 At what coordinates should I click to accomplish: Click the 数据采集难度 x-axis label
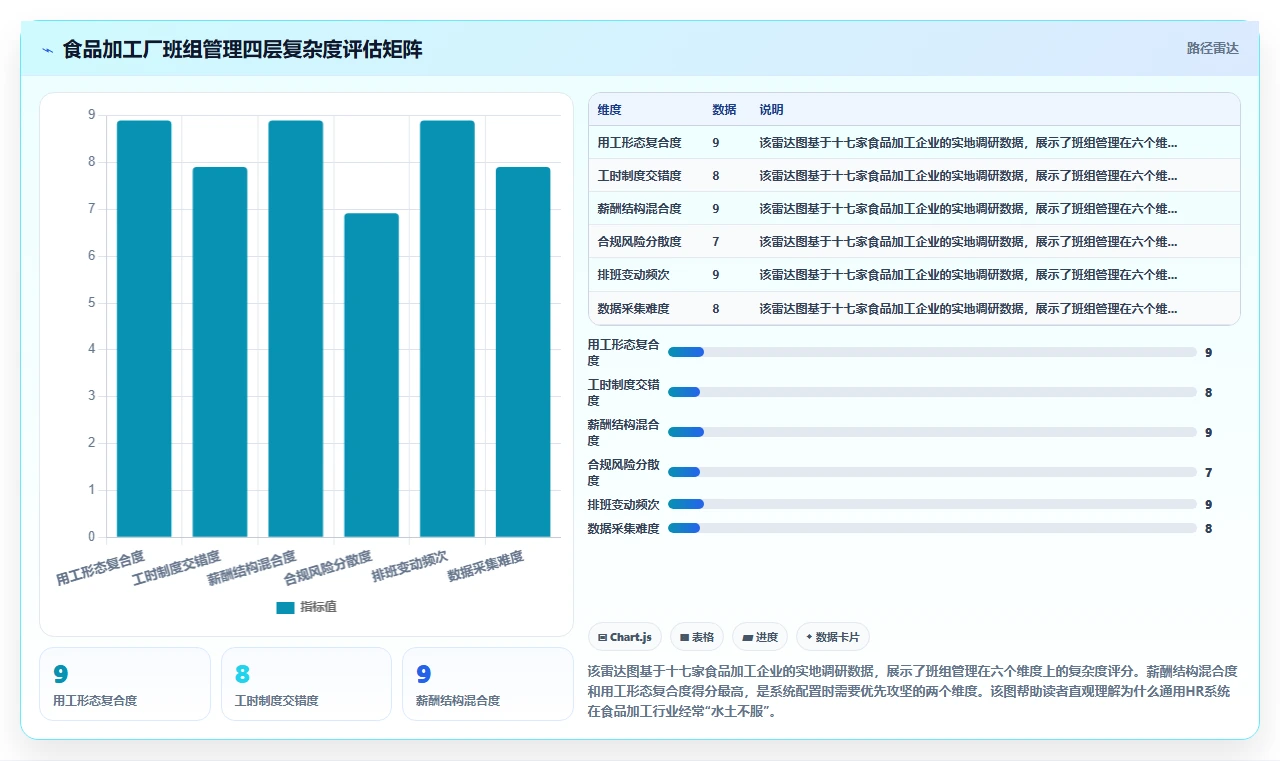485,565
